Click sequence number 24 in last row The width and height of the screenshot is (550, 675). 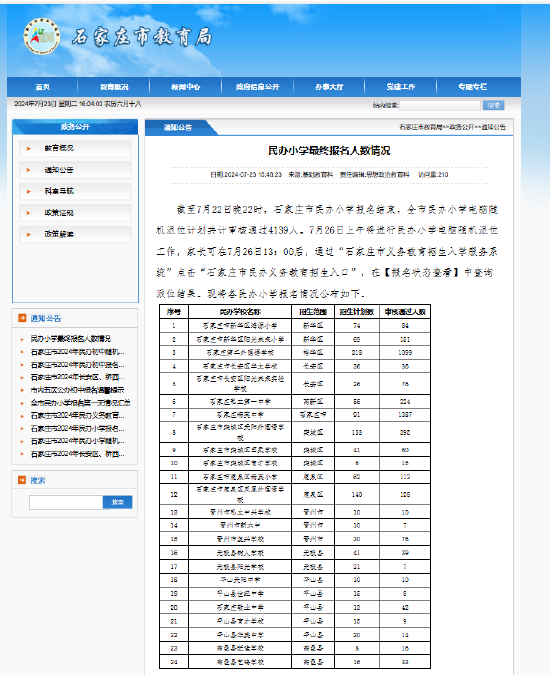click(x=174, y=662)
